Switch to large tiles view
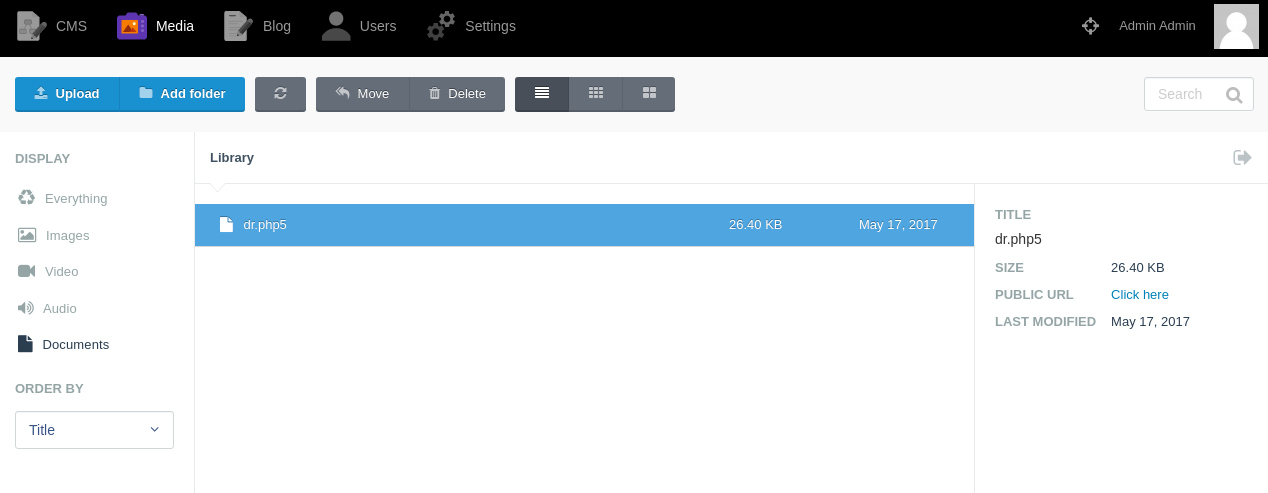The width and height of the screenshot is (1268, 493). 649,94
